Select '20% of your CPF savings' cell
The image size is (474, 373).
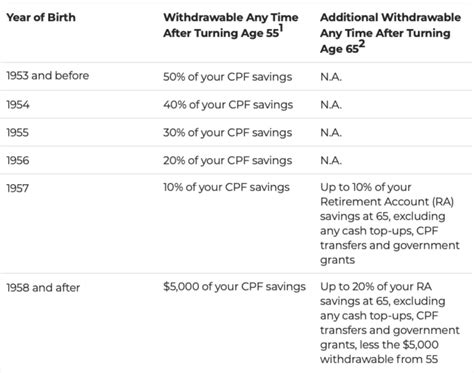coord(228,160)
